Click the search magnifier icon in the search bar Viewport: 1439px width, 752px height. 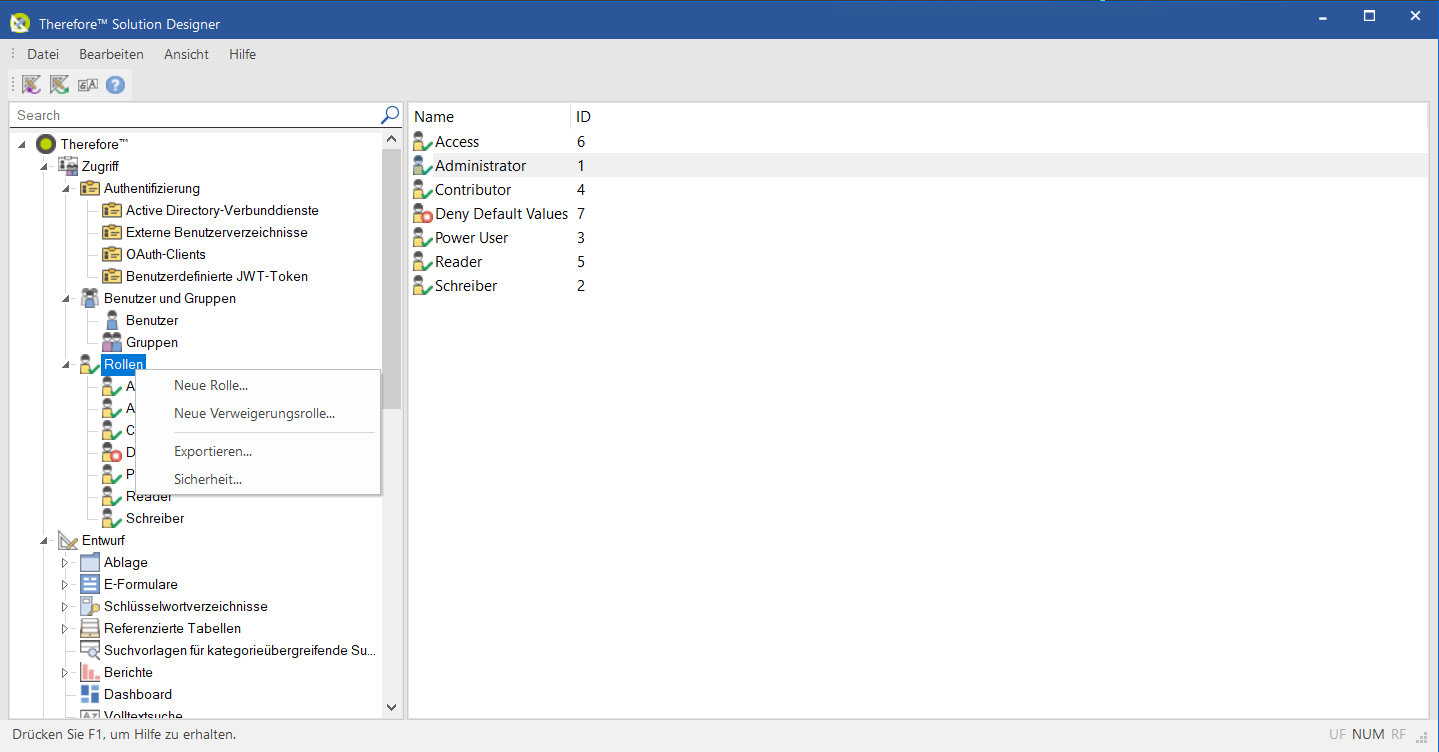click(388, 115)
